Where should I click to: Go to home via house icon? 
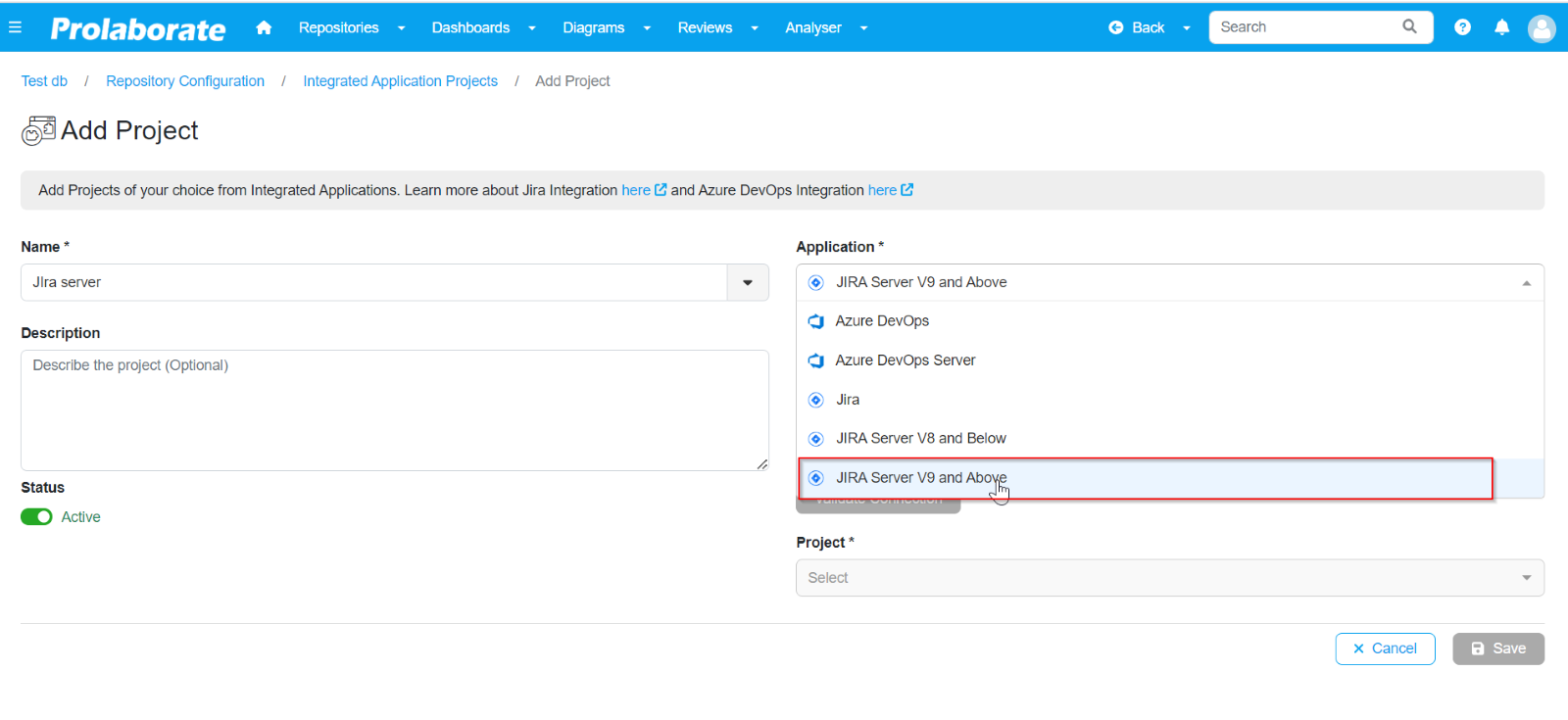(264, 27)
